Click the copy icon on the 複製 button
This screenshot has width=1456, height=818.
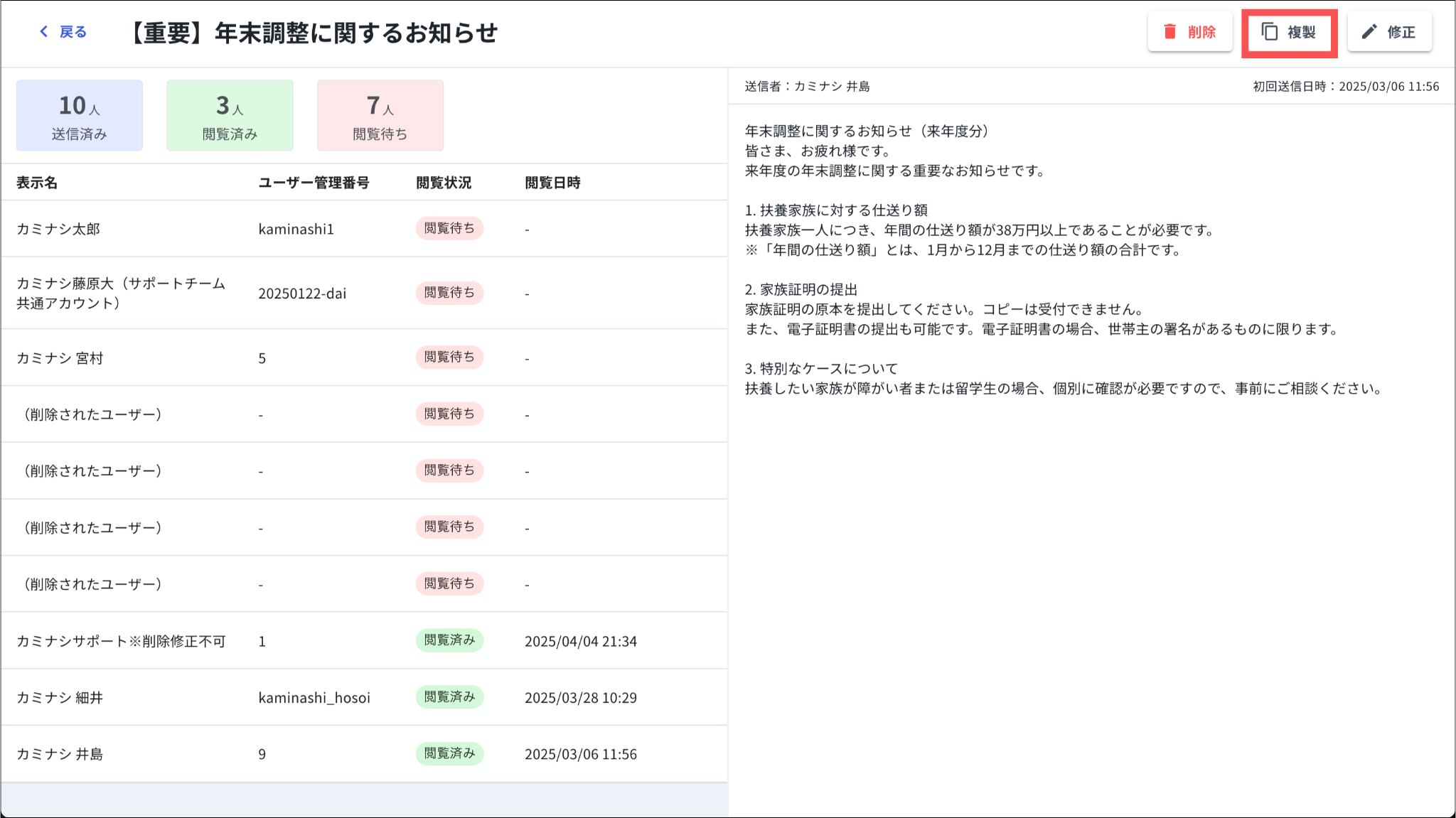pyautogui.click(x=1270, y=32)
